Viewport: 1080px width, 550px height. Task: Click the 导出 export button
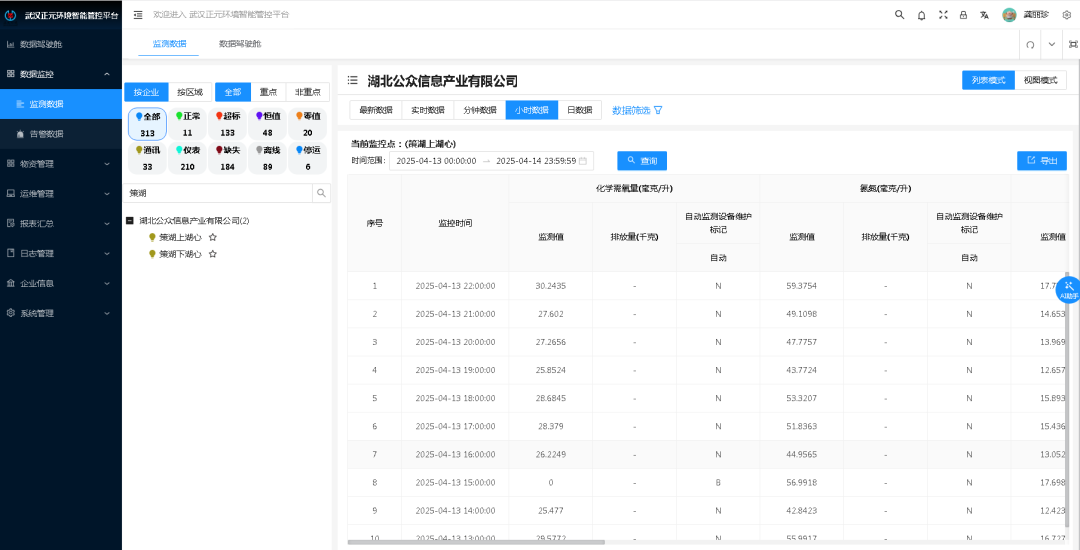coord(1041,160)
